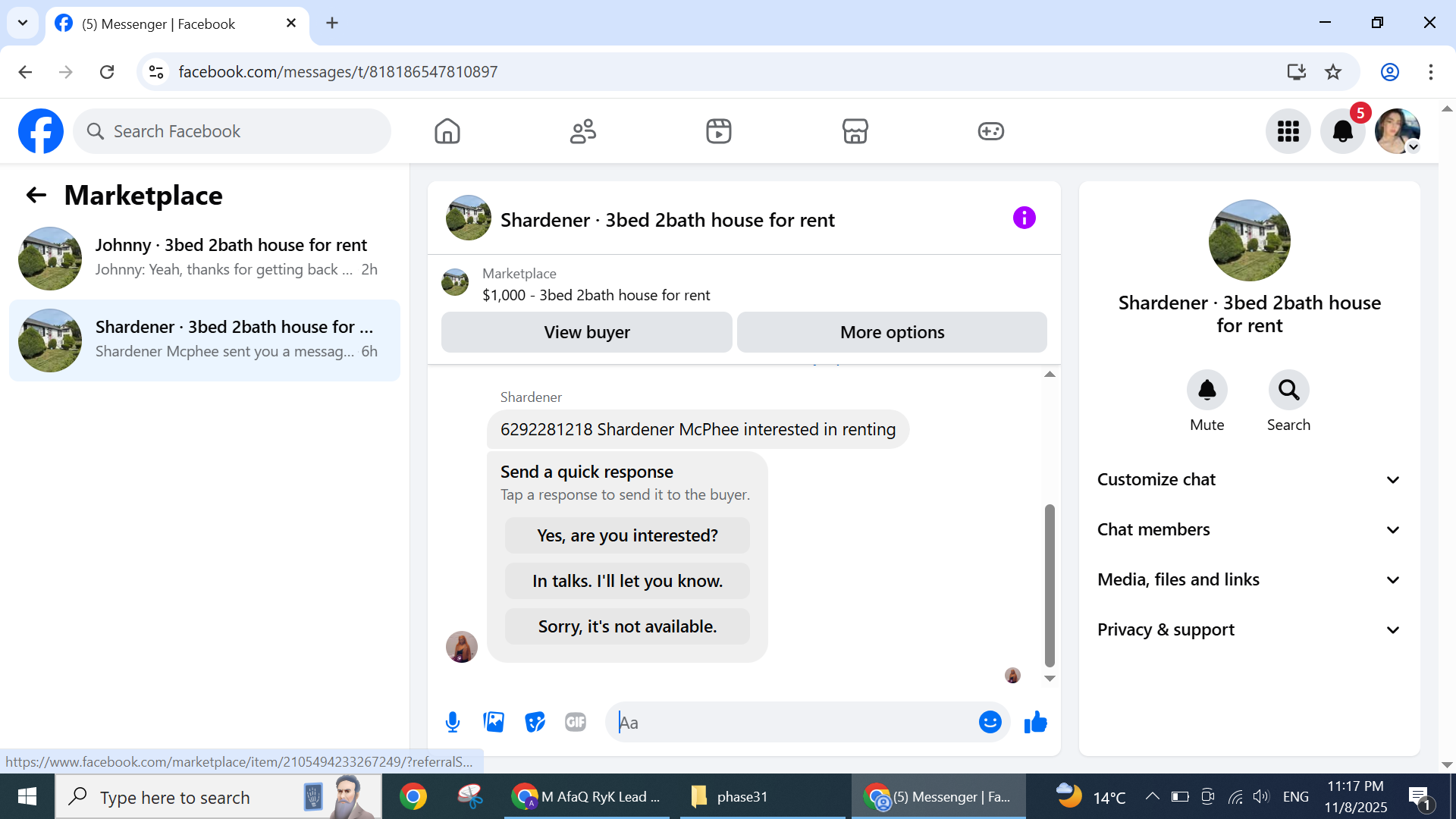Open the Marketplace tab in top navigation
Image resolution: width=1456 pixels, height=819 pixels.
[855, 131]
